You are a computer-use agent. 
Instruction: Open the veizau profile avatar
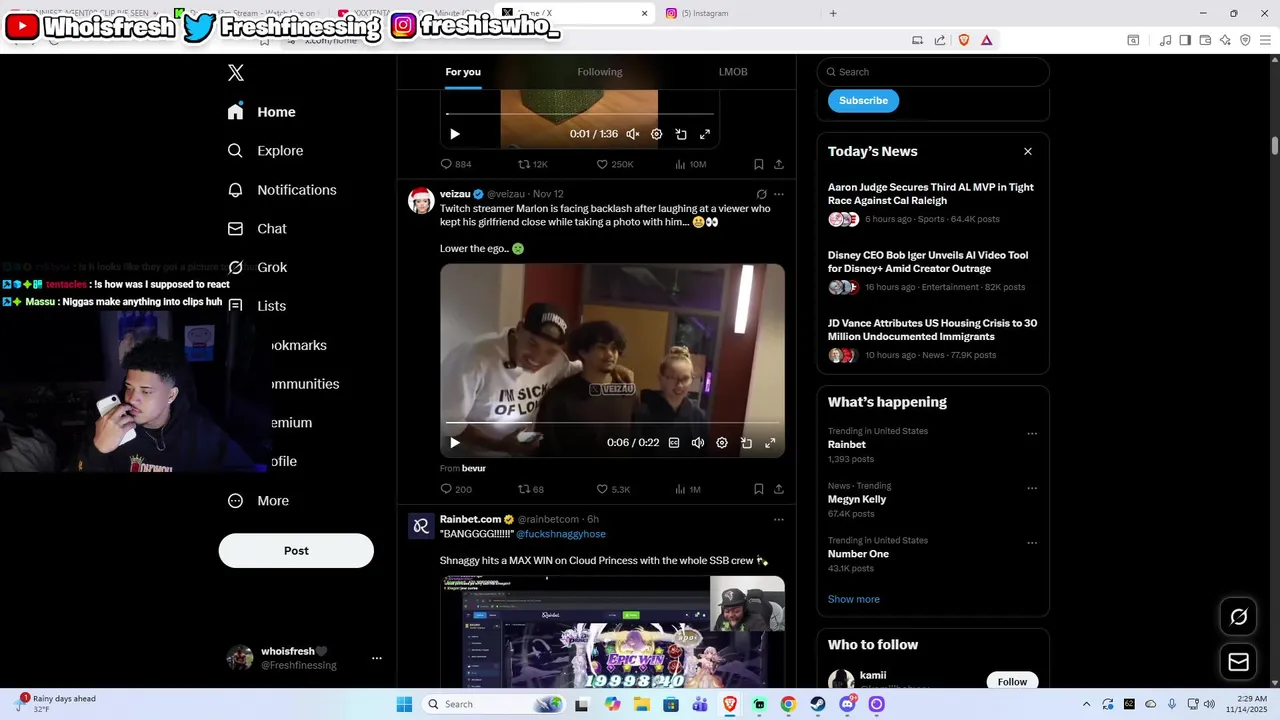point(421,200)
